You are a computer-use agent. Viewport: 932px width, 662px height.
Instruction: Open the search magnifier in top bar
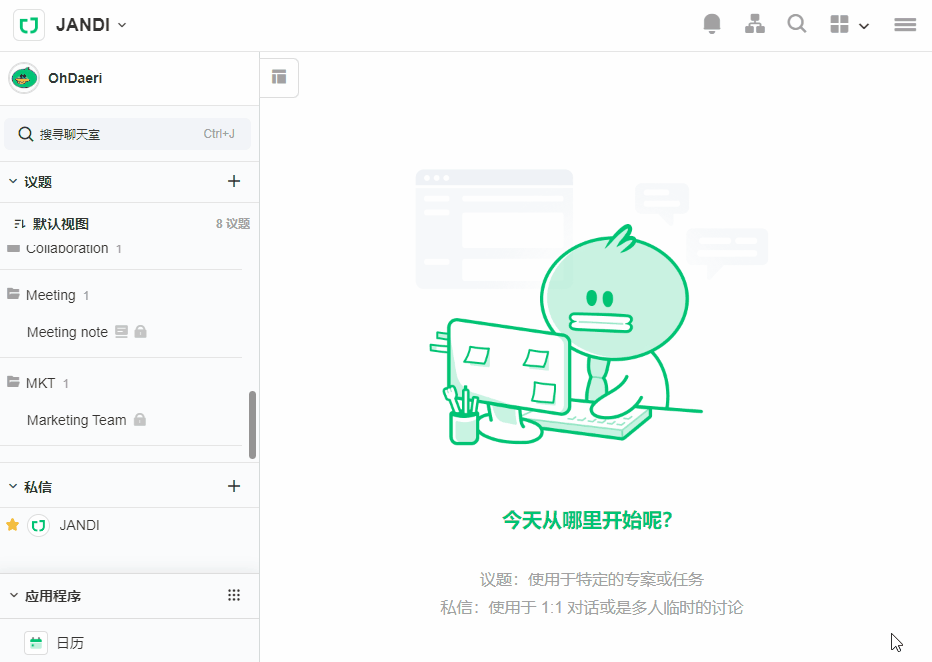click(796, 24)
